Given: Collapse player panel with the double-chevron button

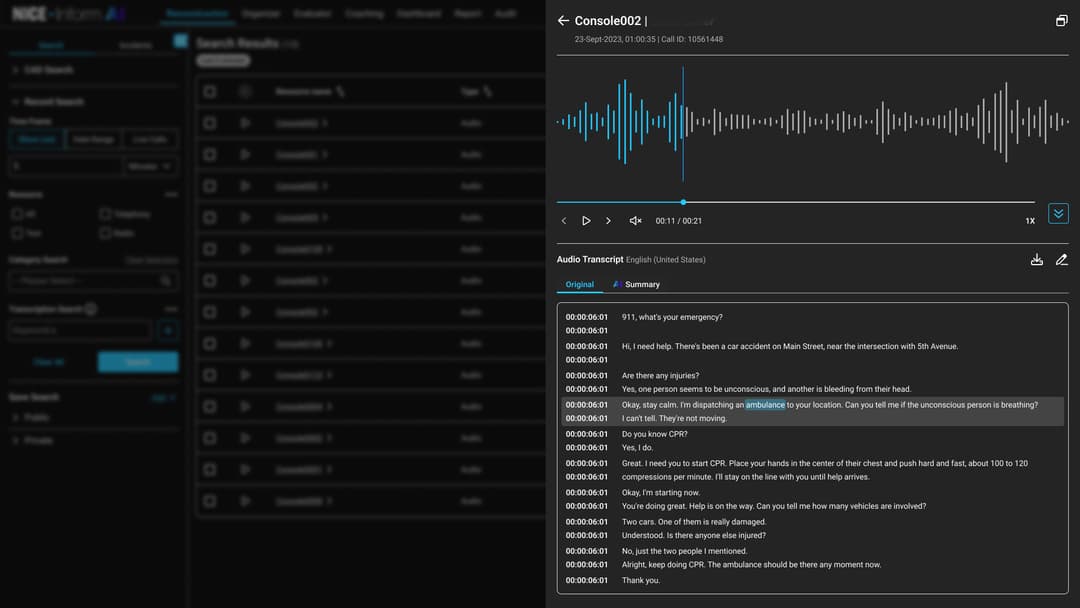Looking at the screenshot, I should pyautogui.click(x=1058, y=213).
